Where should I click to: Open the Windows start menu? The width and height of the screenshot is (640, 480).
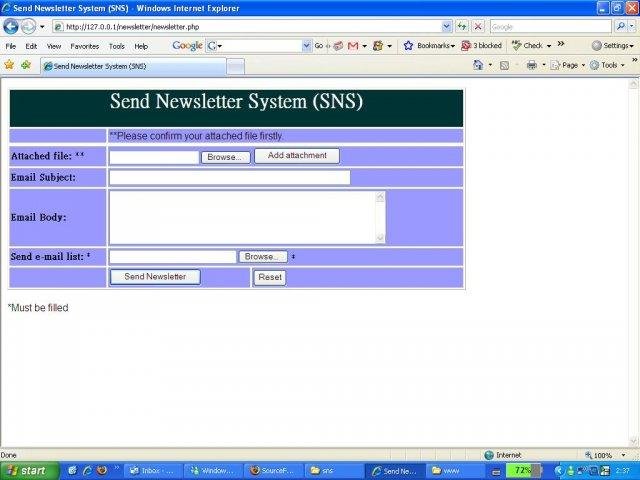pos(29,471)
